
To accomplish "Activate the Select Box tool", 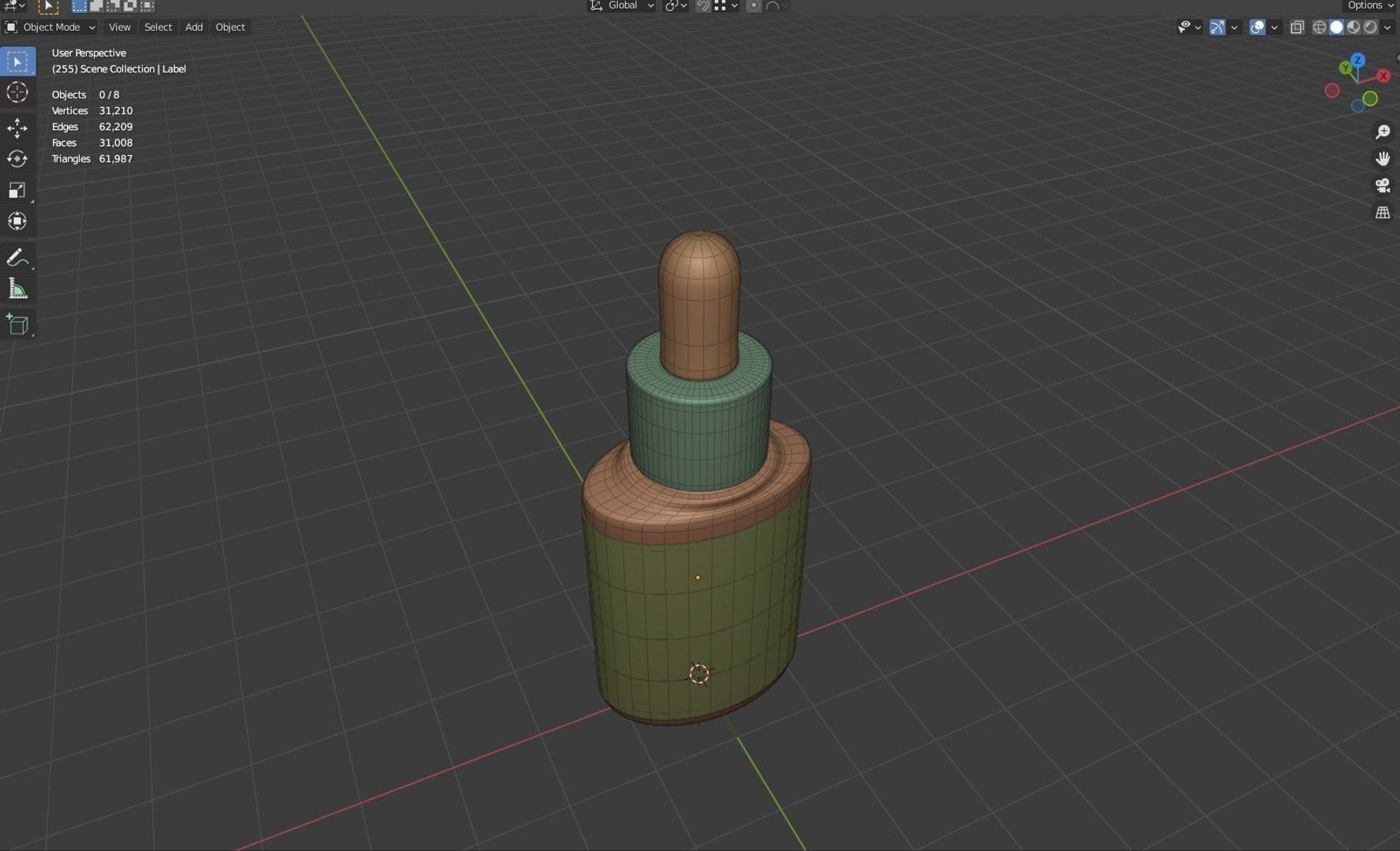I will click(17, 61).
